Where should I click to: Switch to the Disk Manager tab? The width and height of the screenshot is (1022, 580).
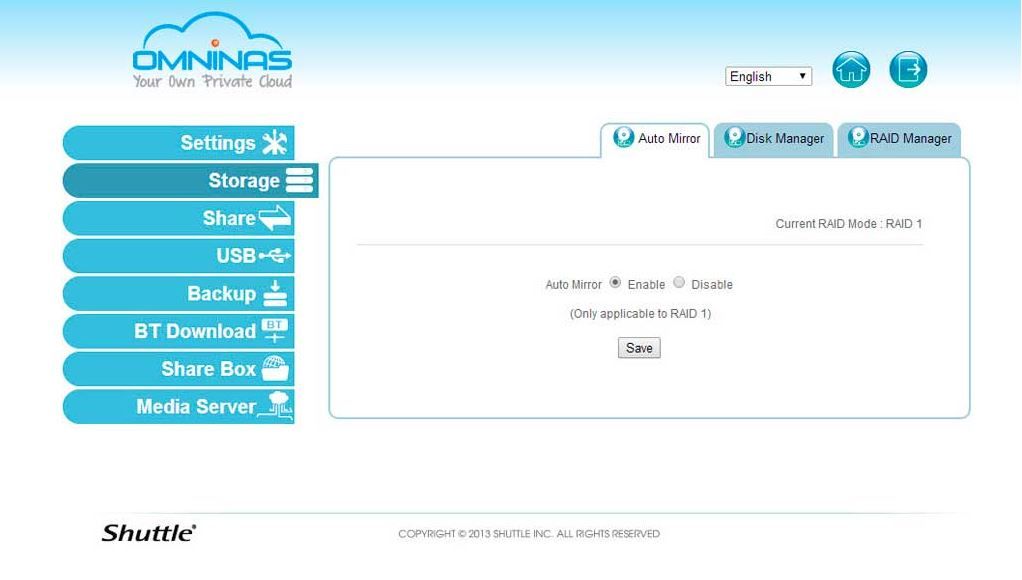click(x=775, y=139)
